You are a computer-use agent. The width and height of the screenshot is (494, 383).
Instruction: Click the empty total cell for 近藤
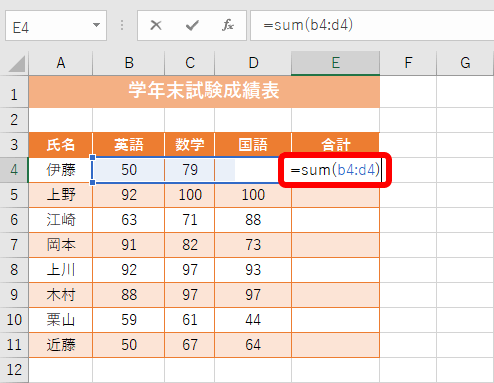pyautogui.click(x=335, y=345)
